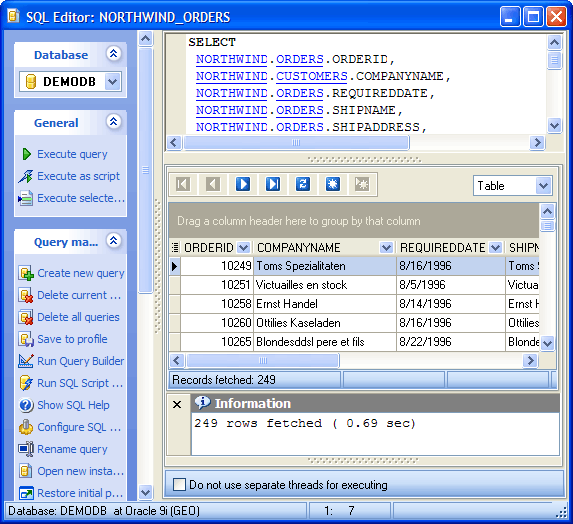Click the data grid scroll up arrow
The height and width of the screenshot is (524, 573).
(x=547, y=211)
